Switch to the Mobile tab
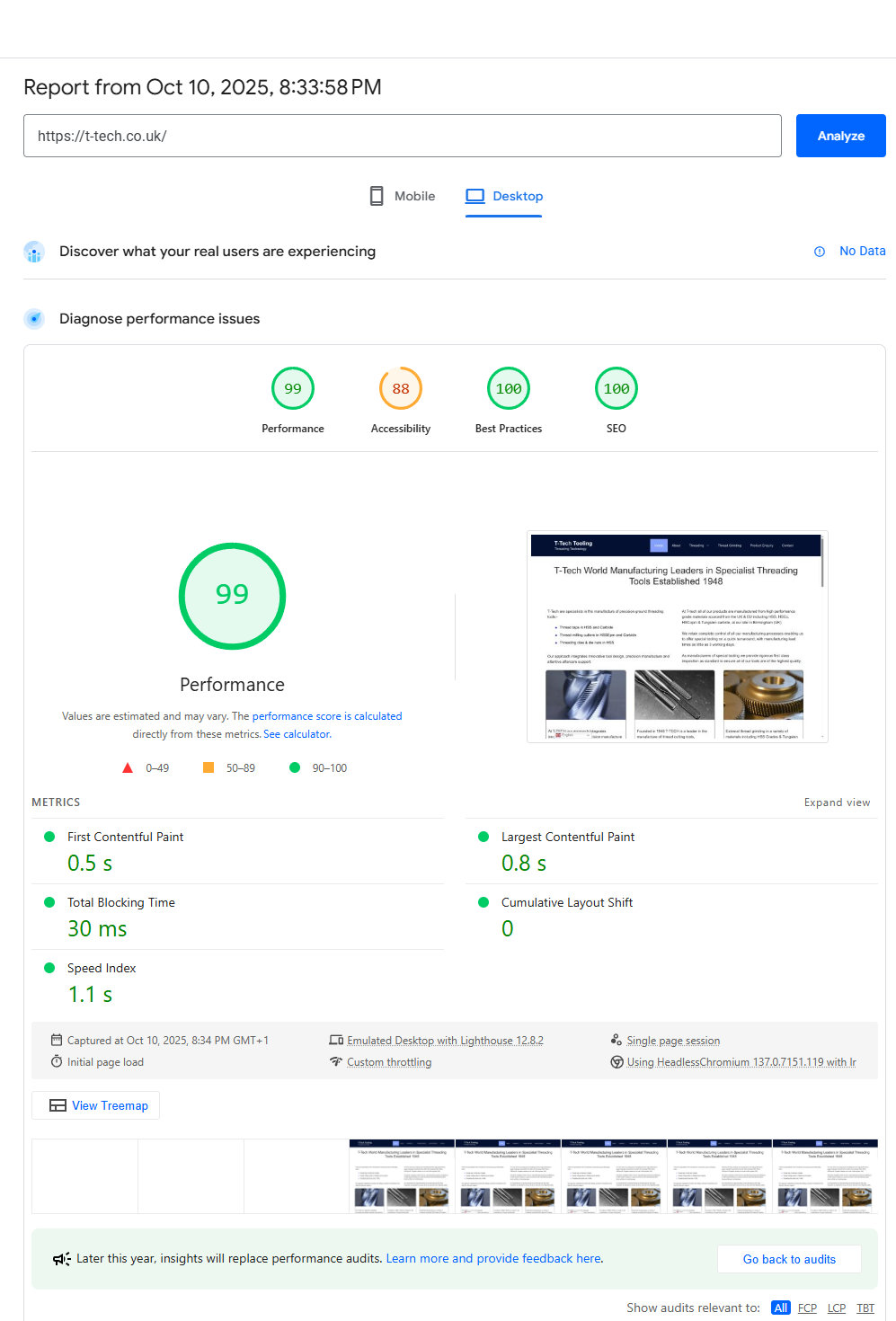Image resolution: width=896 pixels, height=1321 pixels. point(403,196)
